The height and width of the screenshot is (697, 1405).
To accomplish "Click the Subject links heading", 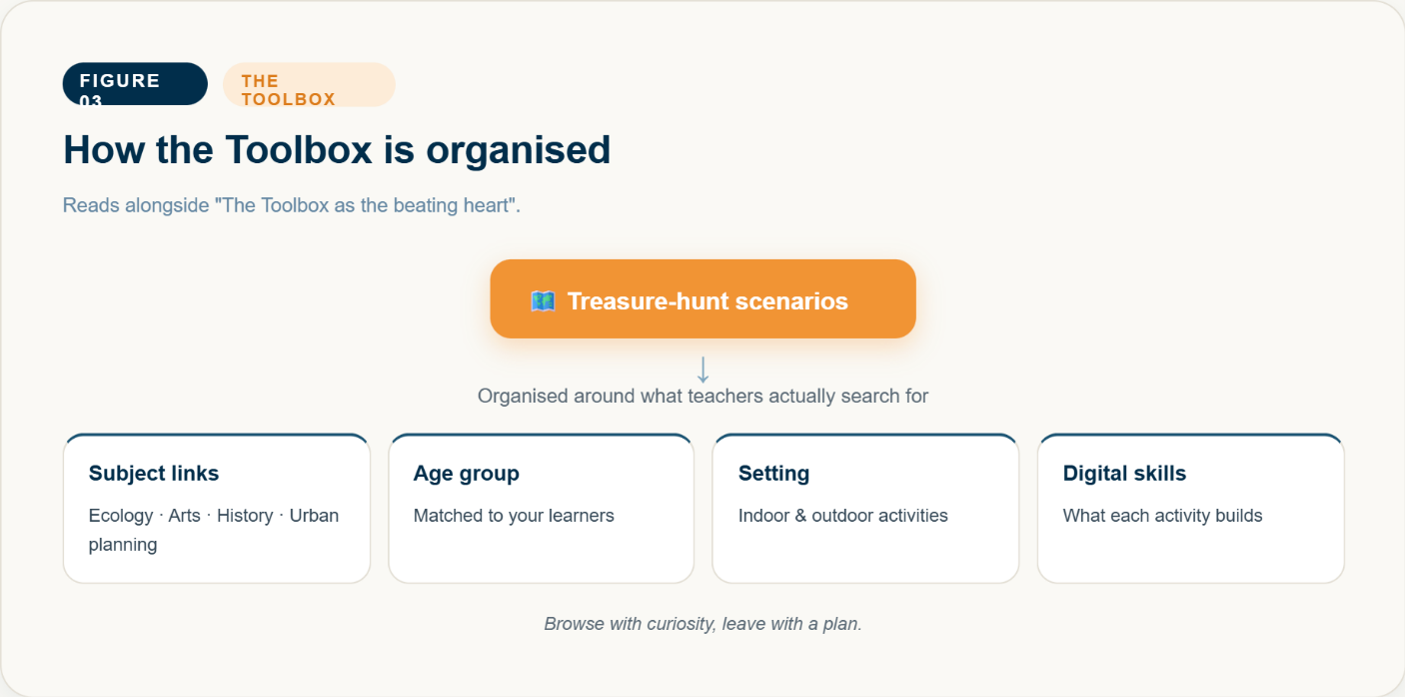I will 154,473.
